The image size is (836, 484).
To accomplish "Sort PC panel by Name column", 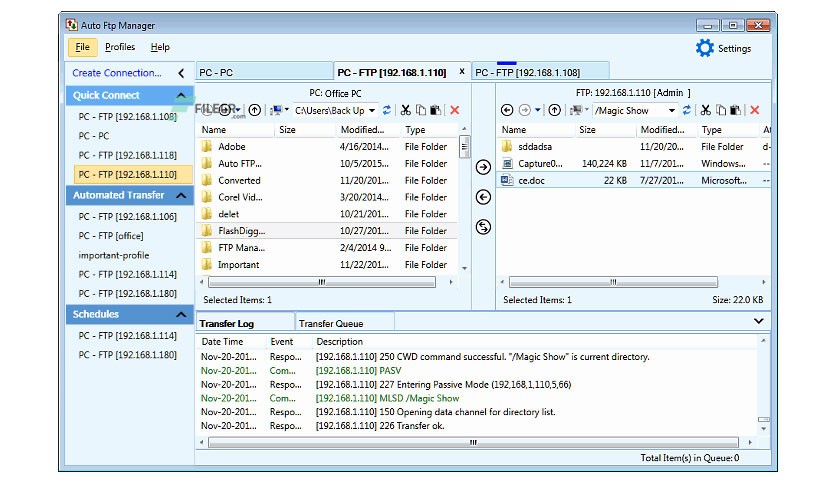I will pos(236,130).
